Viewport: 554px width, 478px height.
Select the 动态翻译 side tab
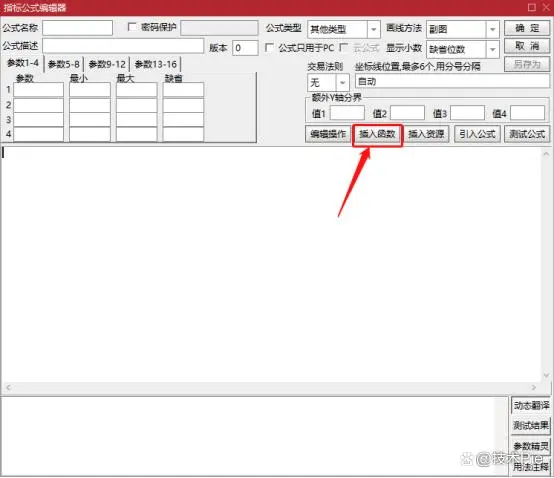click(531, 406)
